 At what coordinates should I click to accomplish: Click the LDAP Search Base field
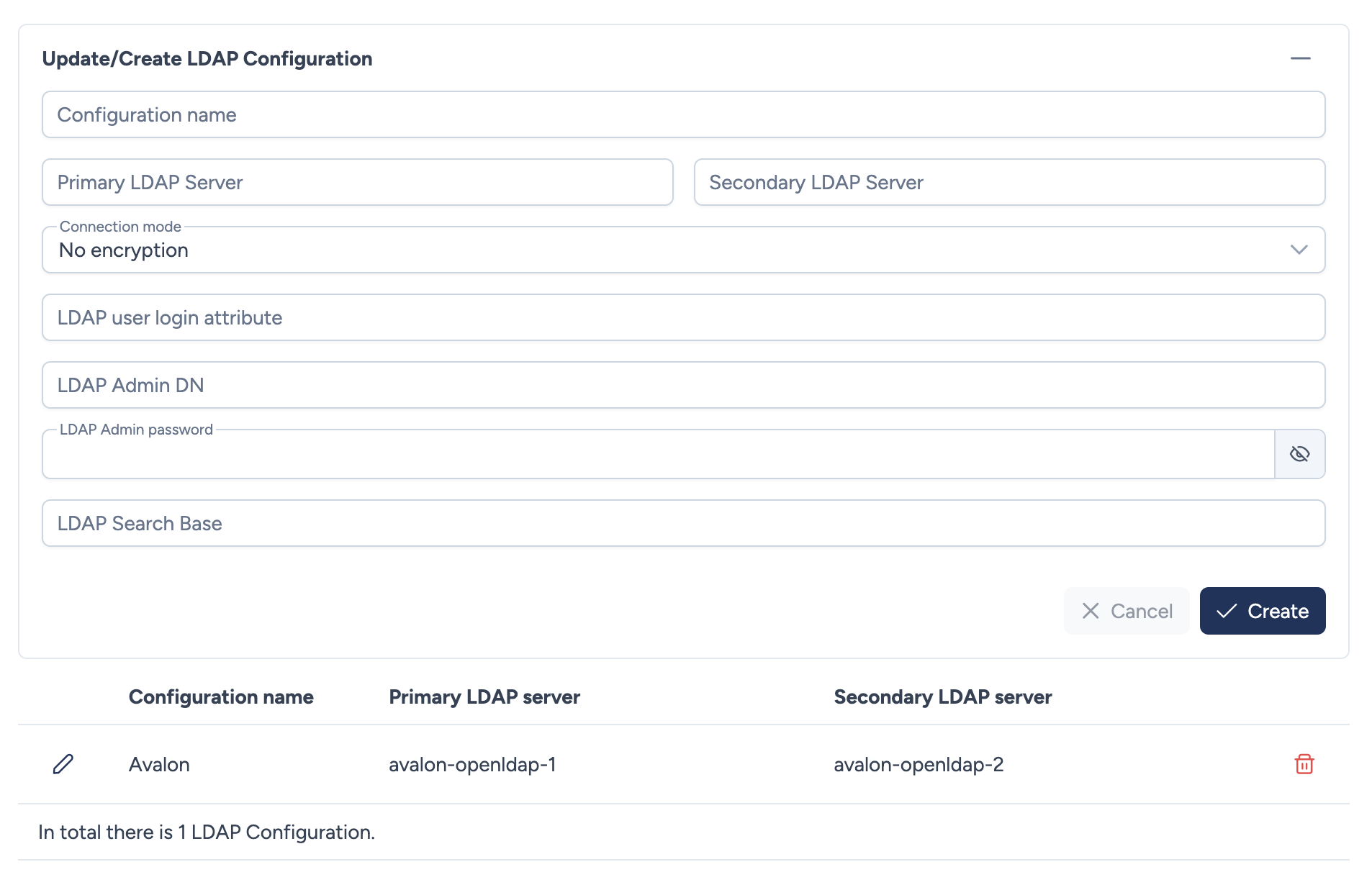[682, 524]
